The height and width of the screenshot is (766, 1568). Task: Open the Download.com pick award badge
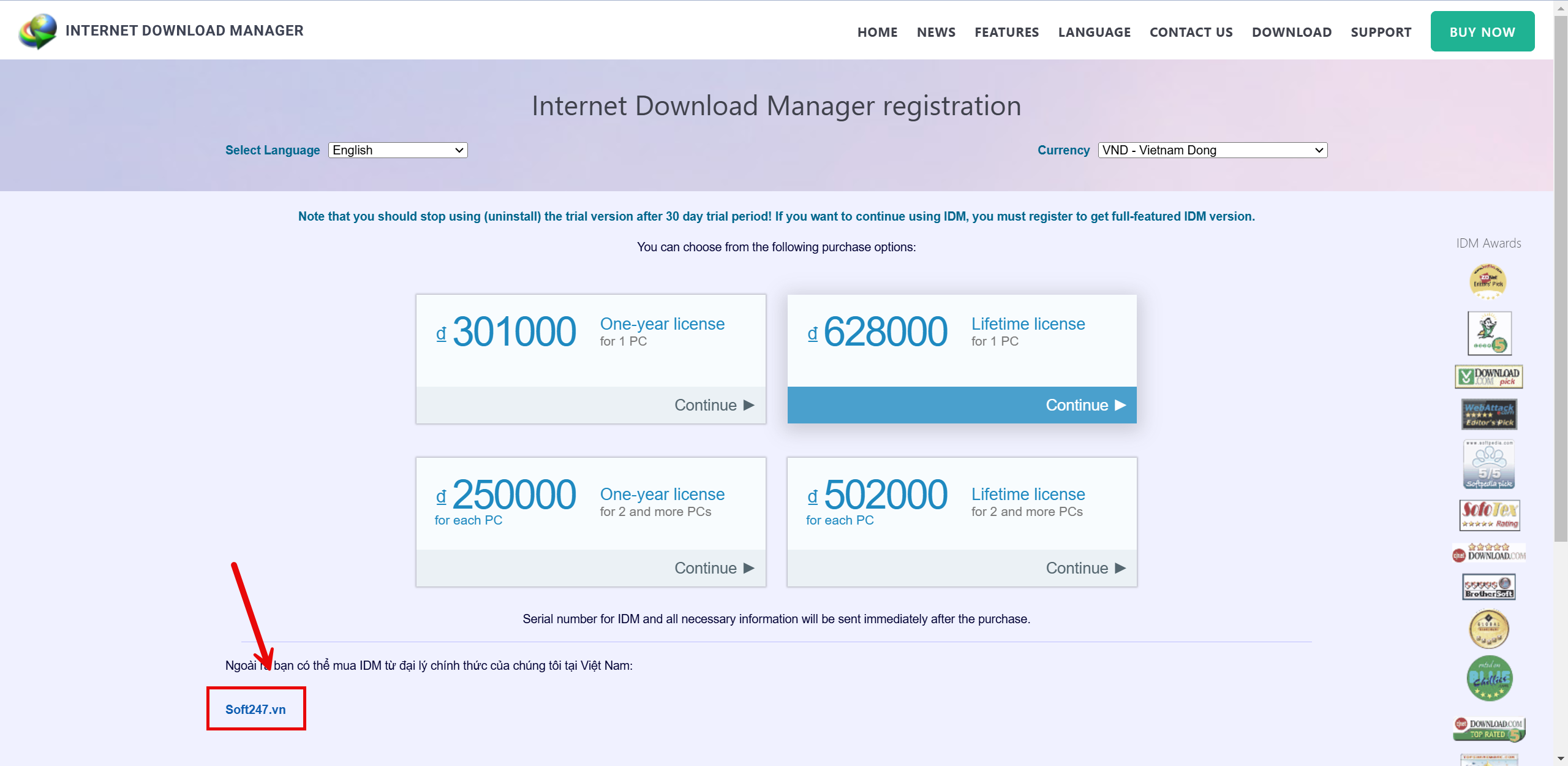coord(1488,376)
